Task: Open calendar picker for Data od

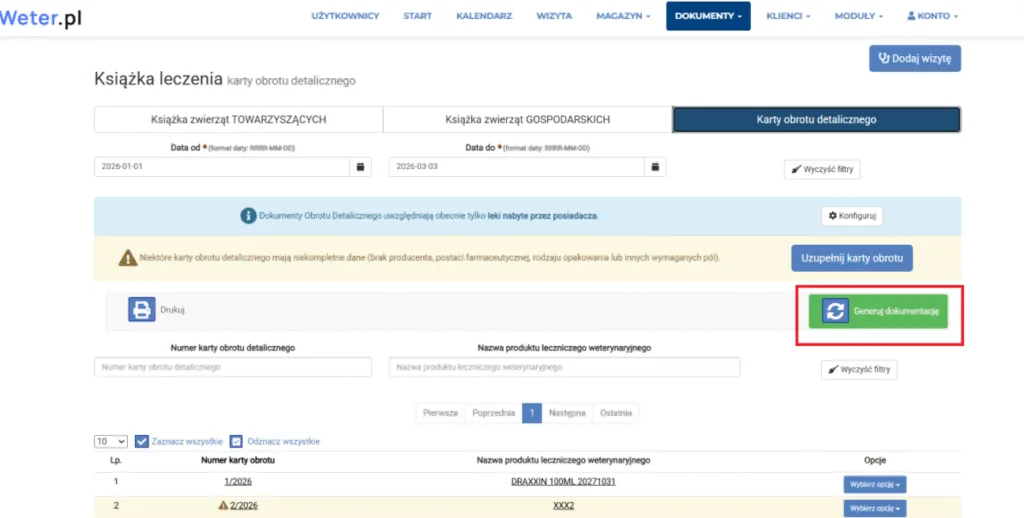Action: [360, 167]
